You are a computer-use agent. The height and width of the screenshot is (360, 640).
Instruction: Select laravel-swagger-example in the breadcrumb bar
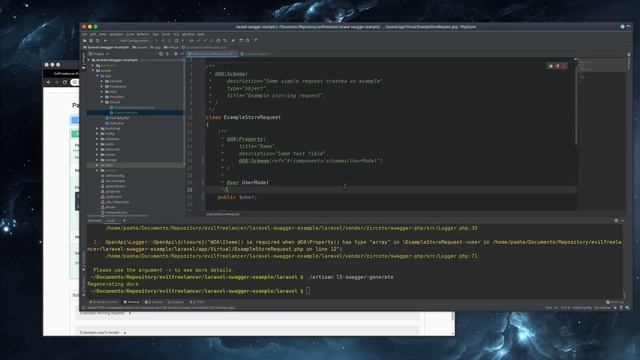(106, 47)
